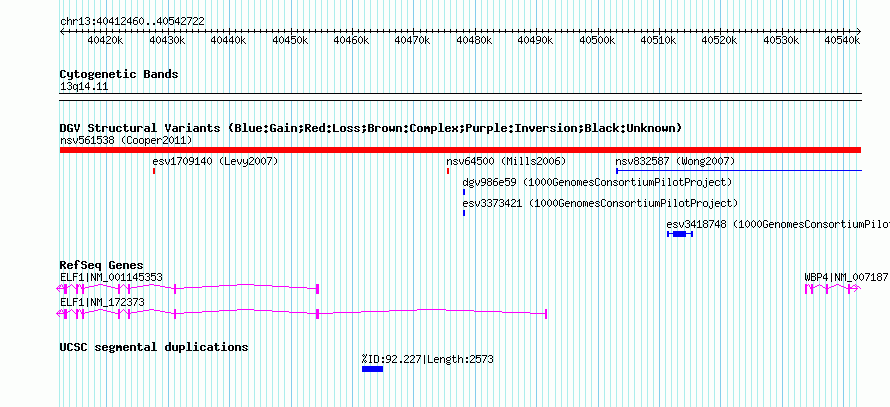Screen dimensions: 890x407
Task: Click the esv1709140 (Levy2007) label
Action: 215,161
